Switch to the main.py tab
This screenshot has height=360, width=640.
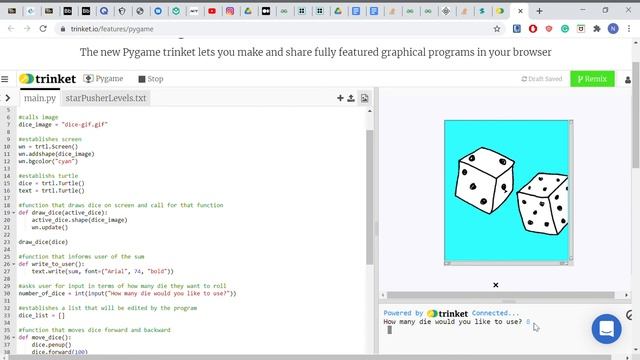point(40,98)
